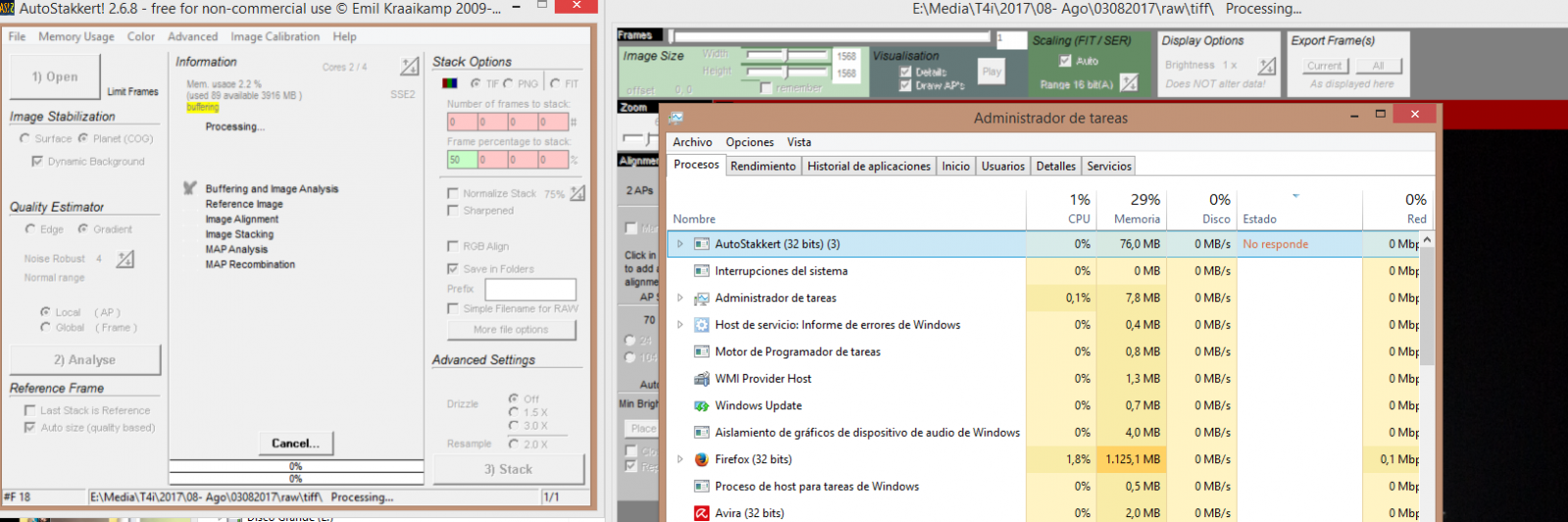Toggle the Dynamic Background checkbox

pyautogui.click(x=37, y=162)
